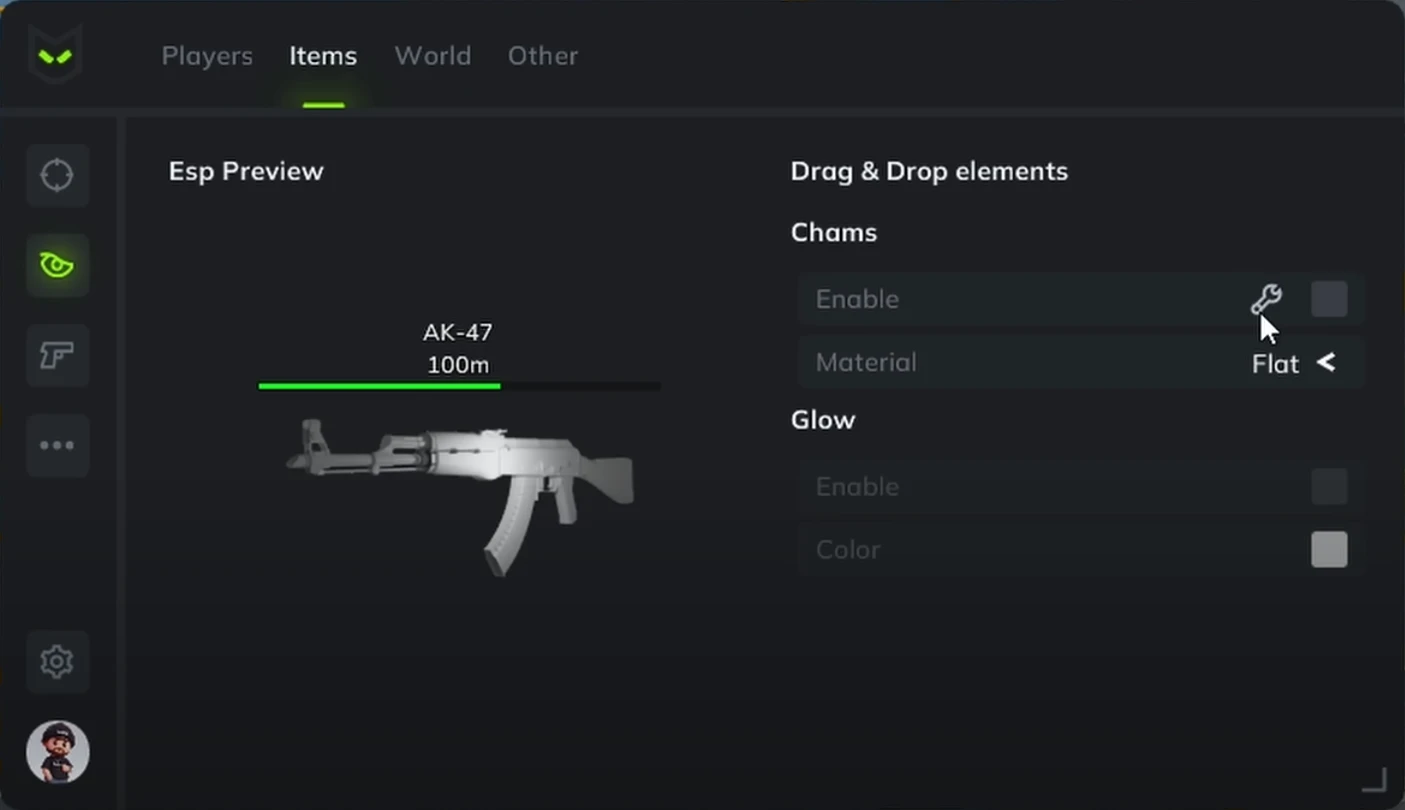
Task: Click the user avatar profile picture
Action: click(x=57, y=752)
